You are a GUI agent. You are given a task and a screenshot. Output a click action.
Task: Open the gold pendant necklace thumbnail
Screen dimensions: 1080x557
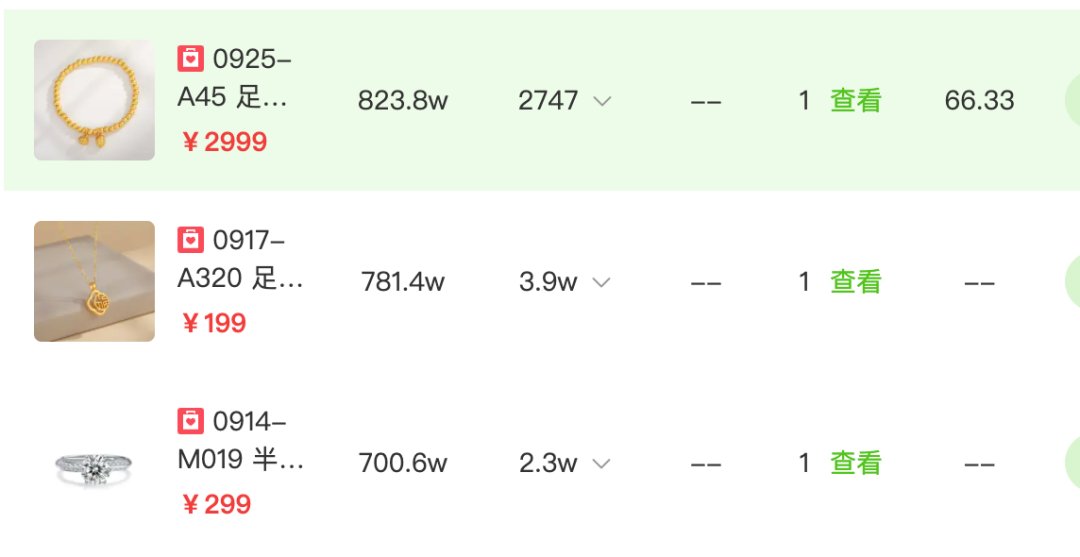94,281
